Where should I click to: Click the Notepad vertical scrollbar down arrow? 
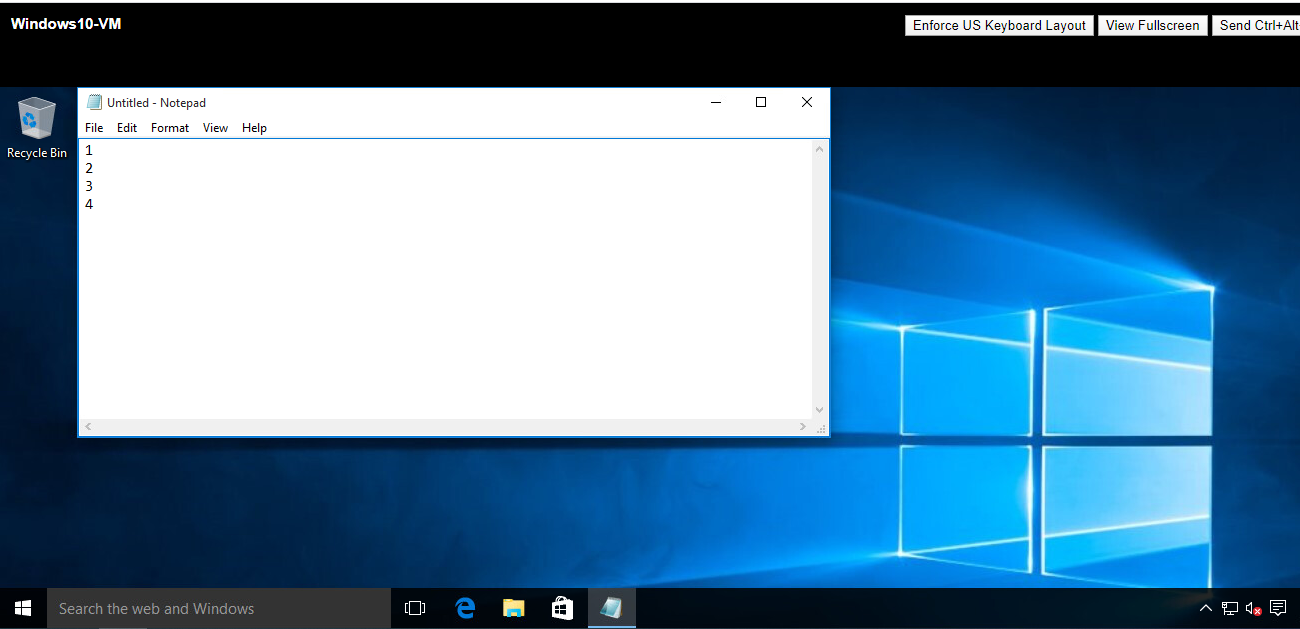coord(820,410)
